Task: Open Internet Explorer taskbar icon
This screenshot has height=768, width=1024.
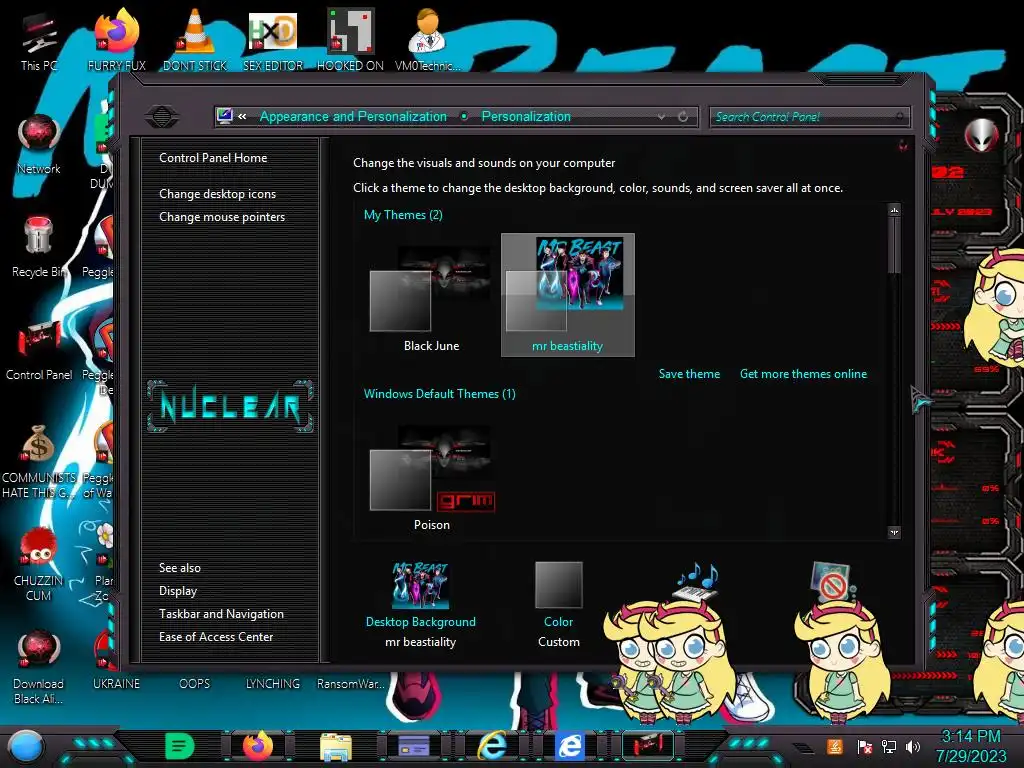Action: pyautogui.click(x=492, y=746)
